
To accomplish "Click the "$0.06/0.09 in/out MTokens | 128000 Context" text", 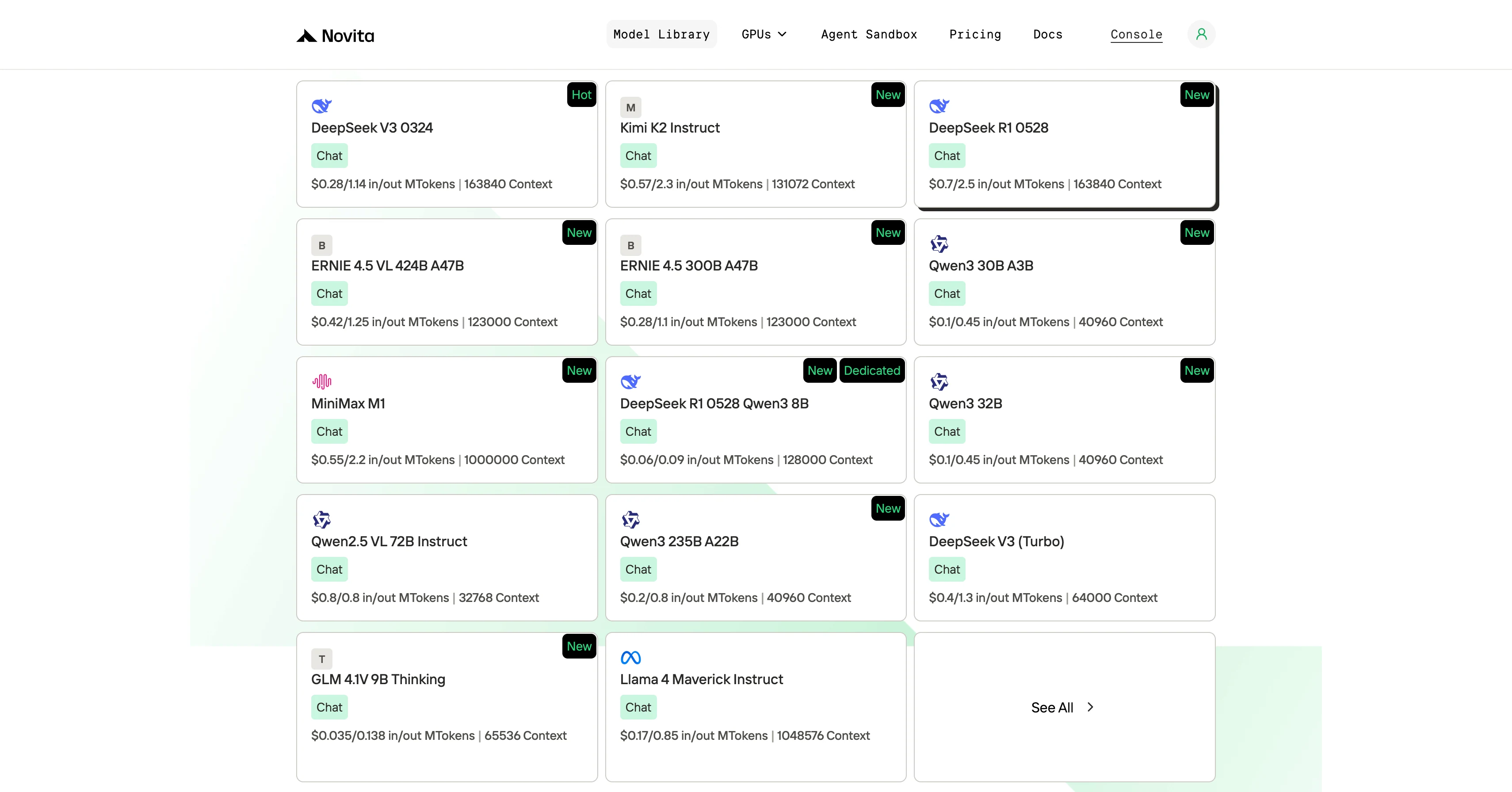I will coord(746,460).
